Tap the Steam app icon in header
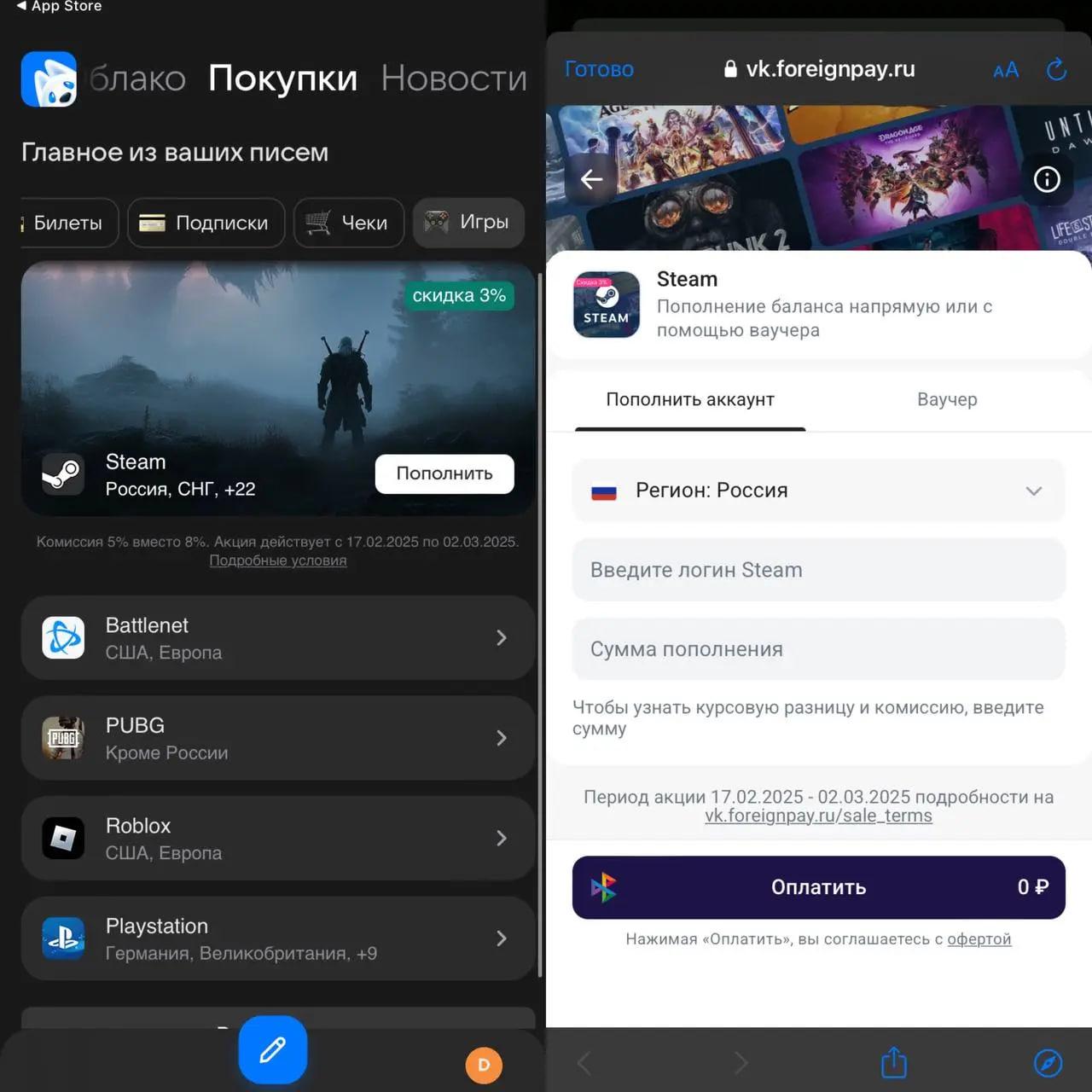This screenshot has width=1092, height=1092. click(607, 305)
